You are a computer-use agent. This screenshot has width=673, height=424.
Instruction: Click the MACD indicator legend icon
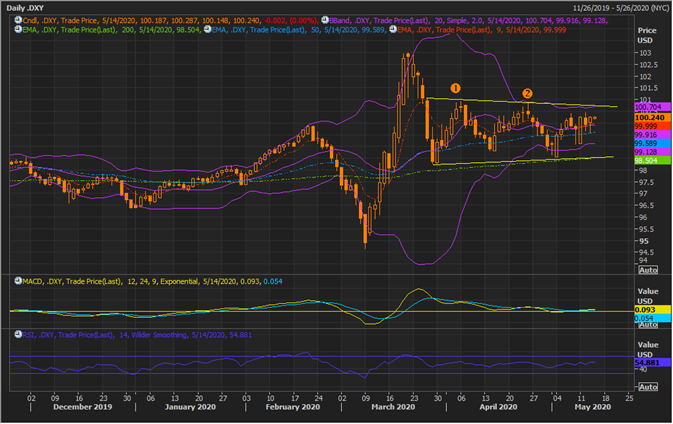pyautogui.click(x=18, y=281)
